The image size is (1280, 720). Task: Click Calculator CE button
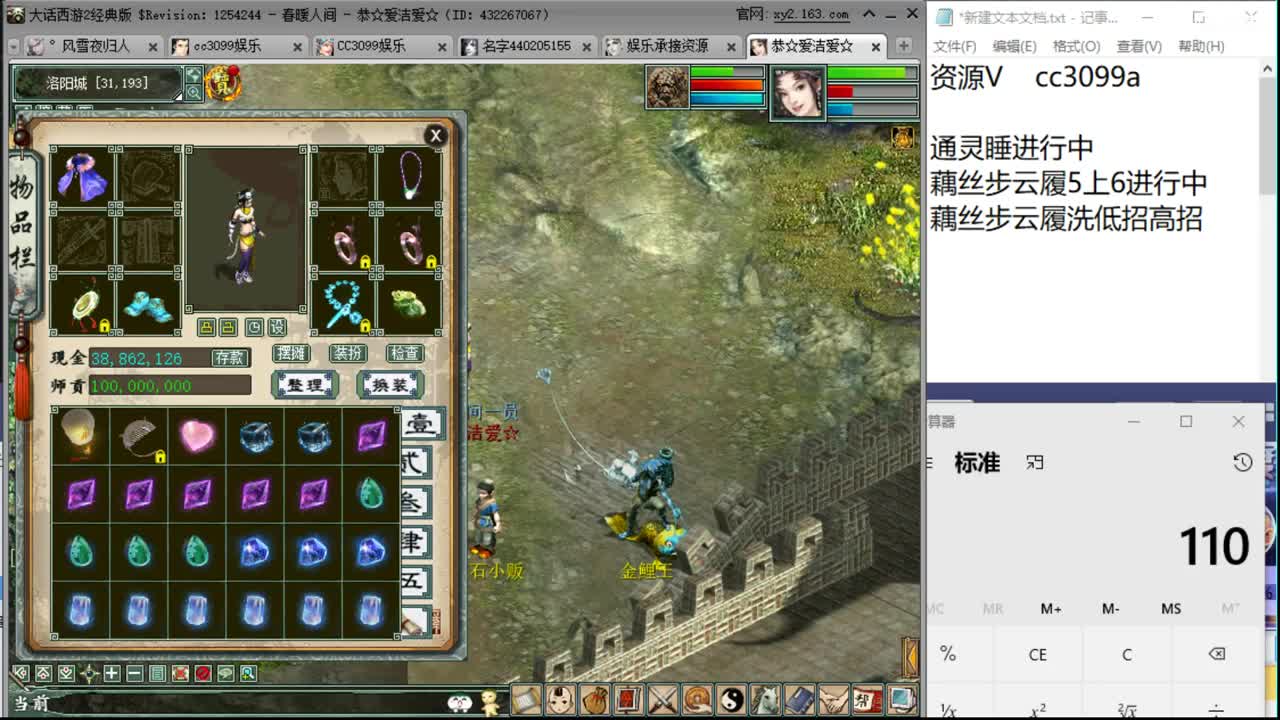pos(1038,655)
